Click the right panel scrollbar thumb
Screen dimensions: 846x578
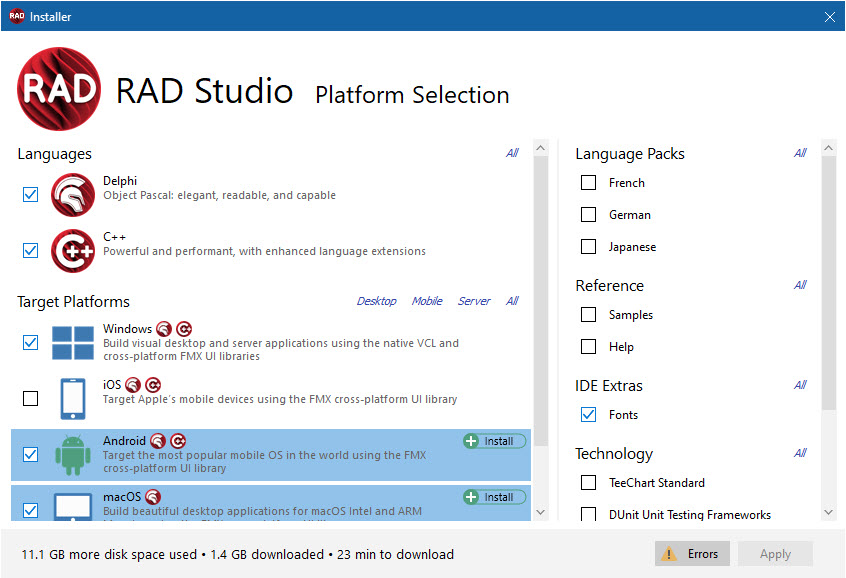pos(829,283)
